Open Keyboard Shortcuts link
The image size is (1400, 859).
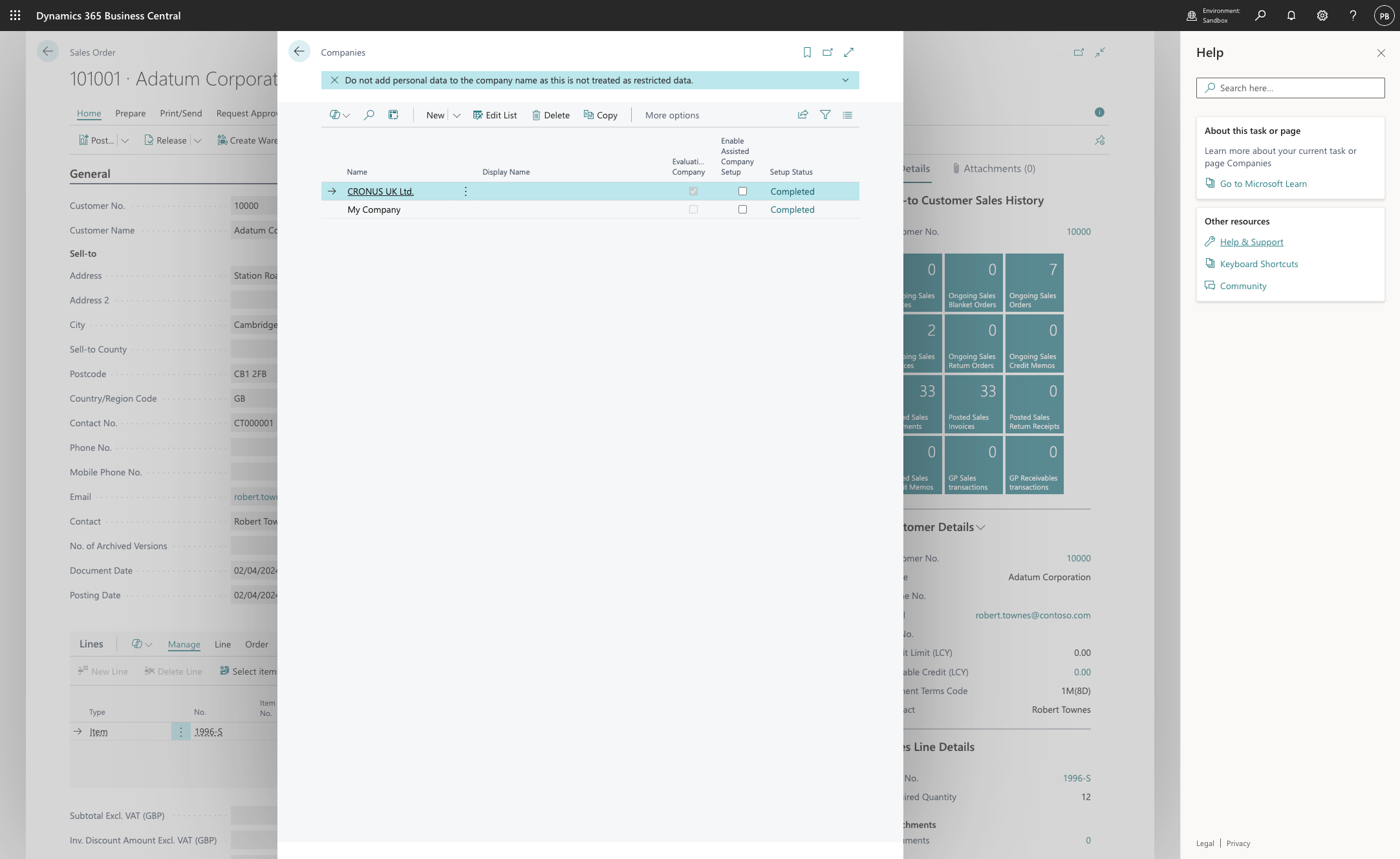[1258, 264]
